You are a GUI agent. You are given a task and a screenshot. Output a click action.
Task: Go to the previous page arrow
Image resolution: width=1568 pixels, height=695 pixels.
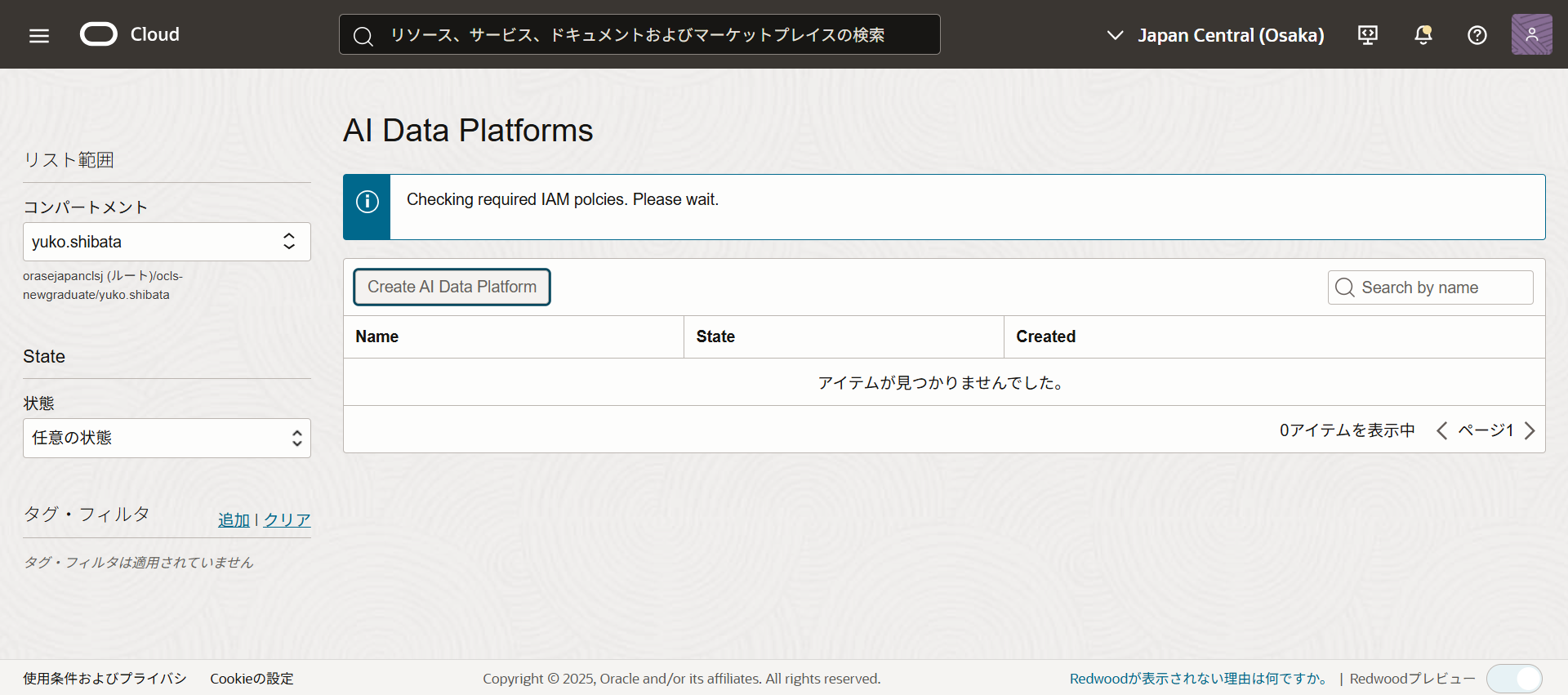[1442, 430]
